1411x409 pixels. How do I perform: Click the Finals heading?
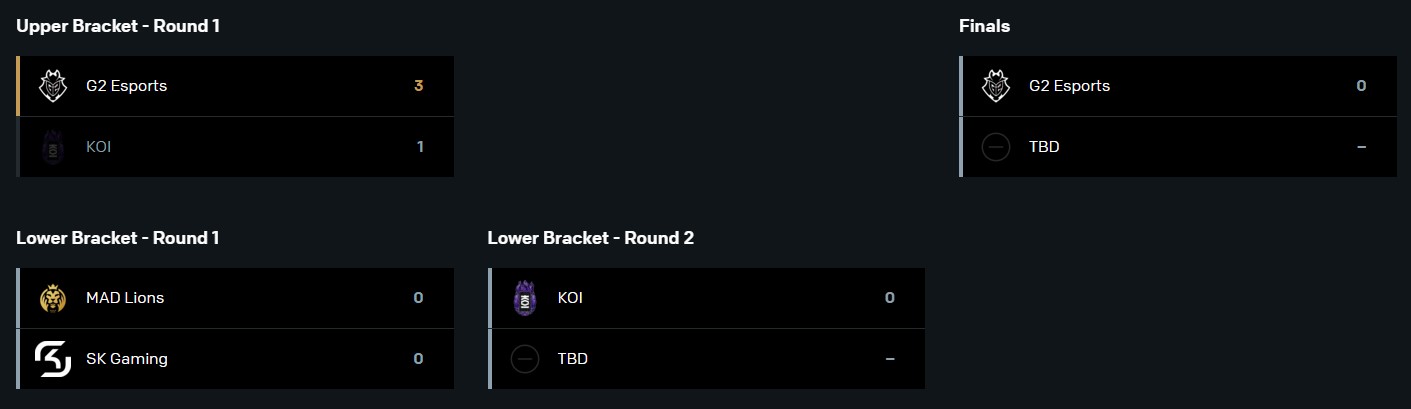(984, 26)
